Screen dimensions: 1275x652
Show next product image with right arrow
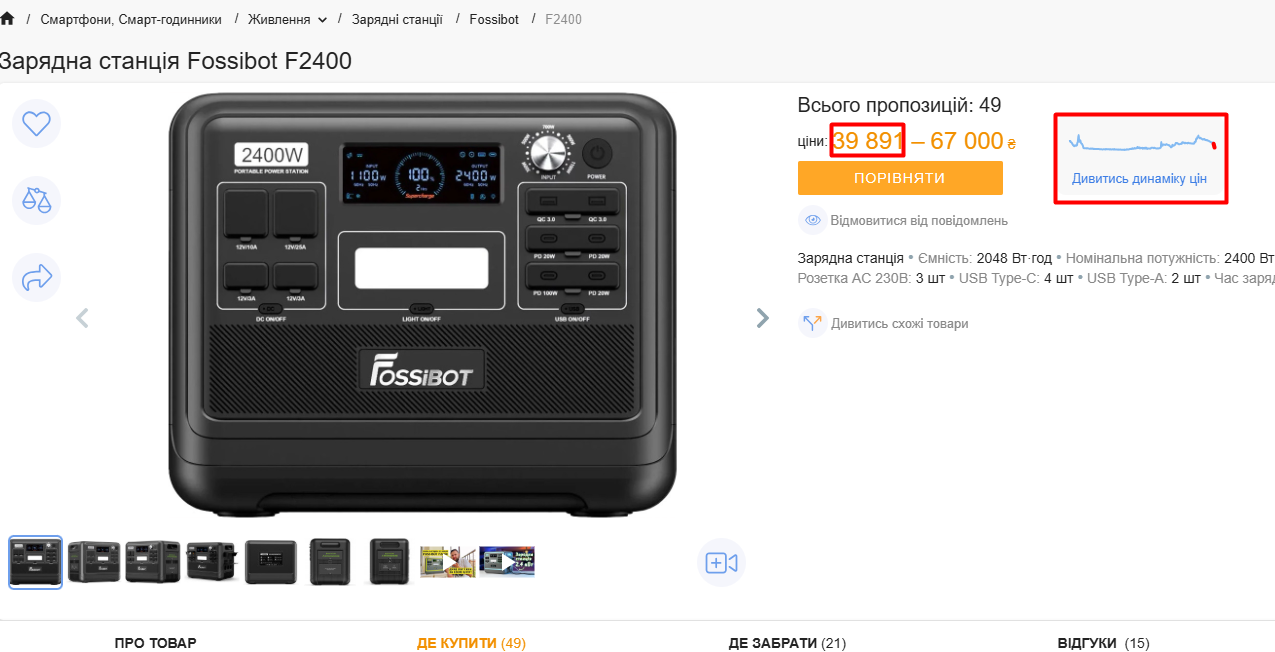point(763,318)
